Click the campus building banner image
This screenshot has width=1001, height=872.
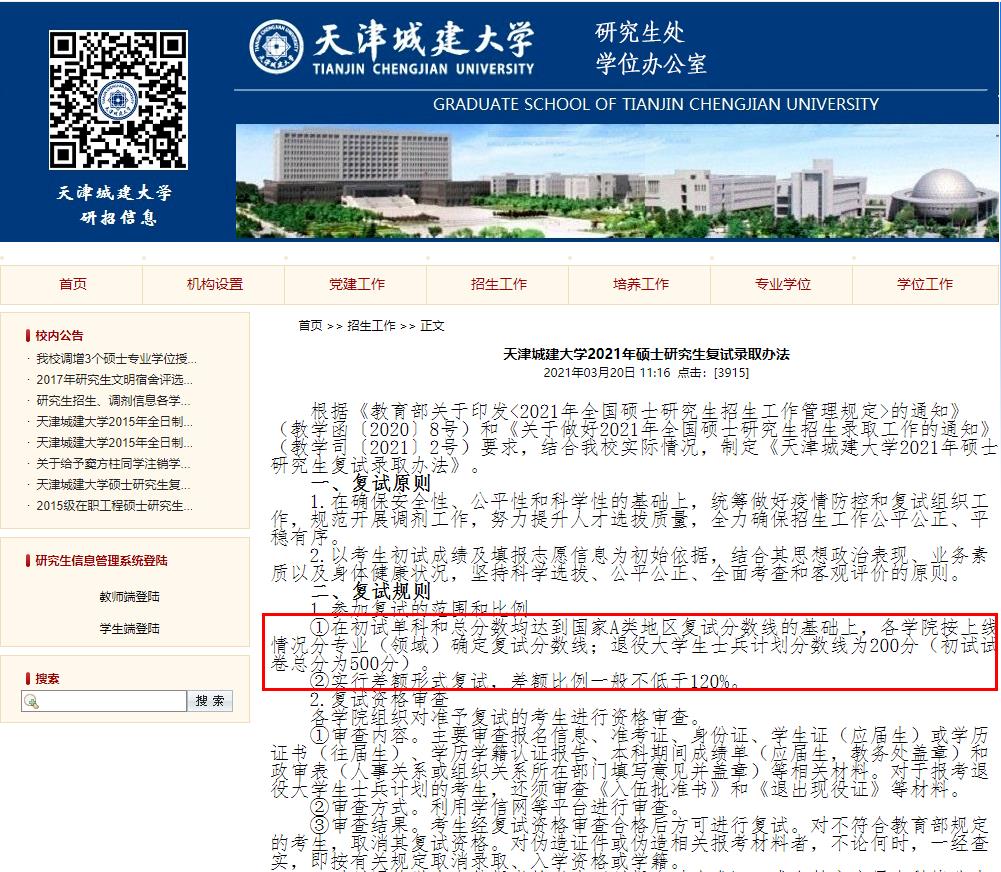616,181
